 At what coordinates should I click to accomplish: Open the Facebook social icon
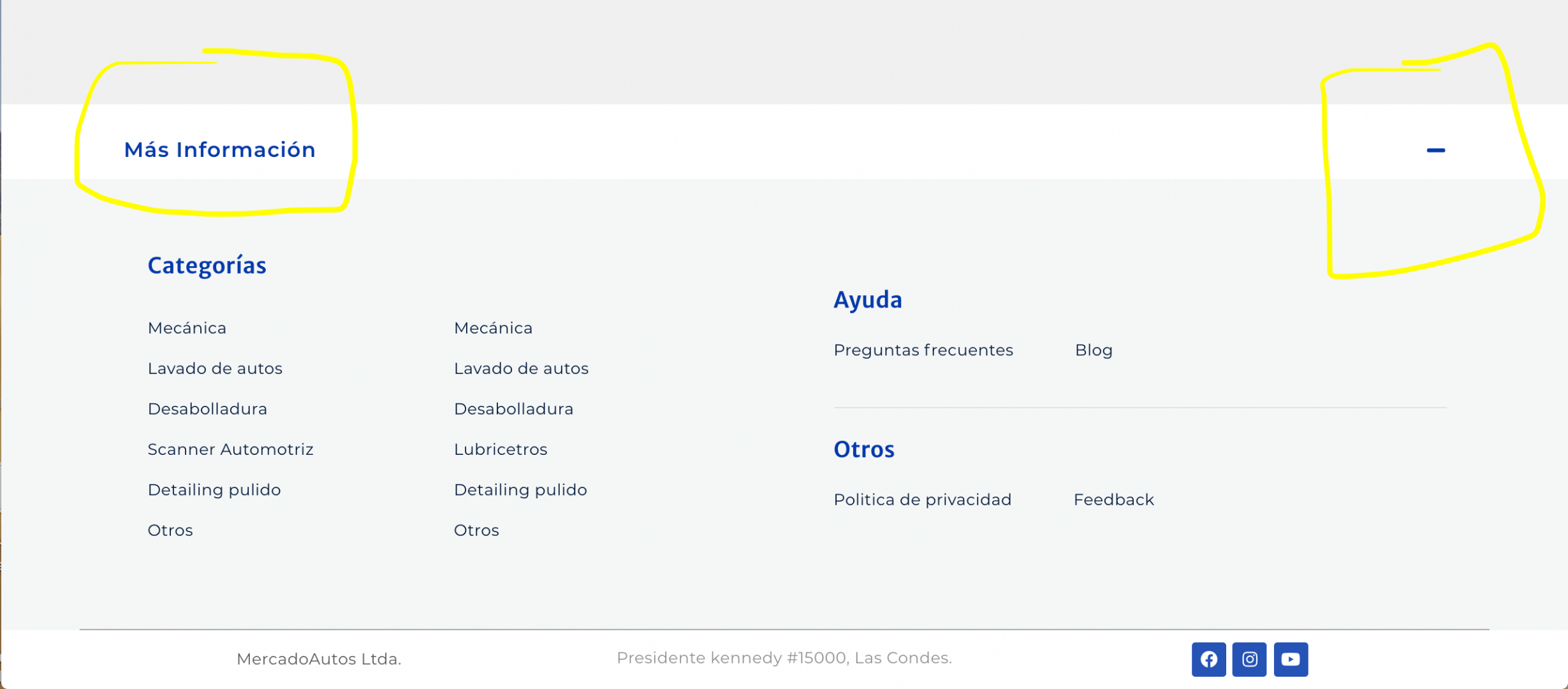[1208, 659]
